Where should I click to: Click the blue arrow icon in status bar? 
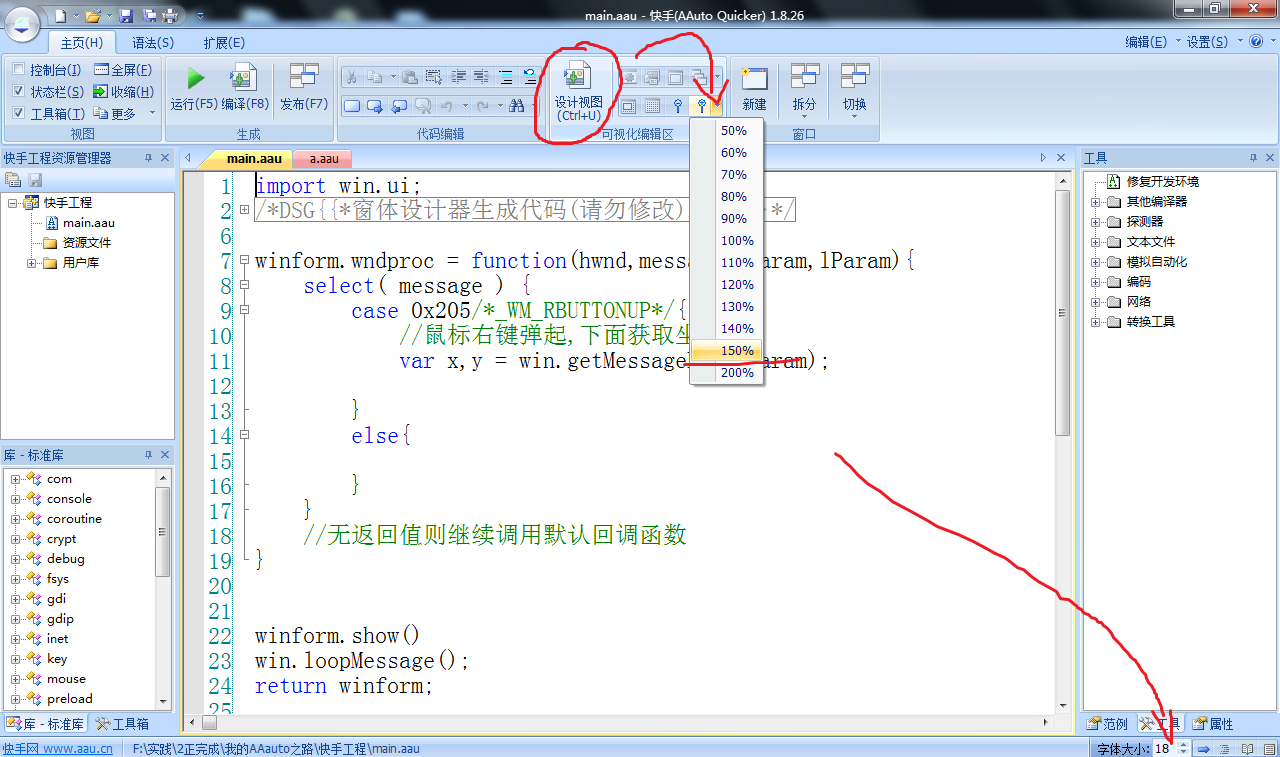[x=1204, y=748]
